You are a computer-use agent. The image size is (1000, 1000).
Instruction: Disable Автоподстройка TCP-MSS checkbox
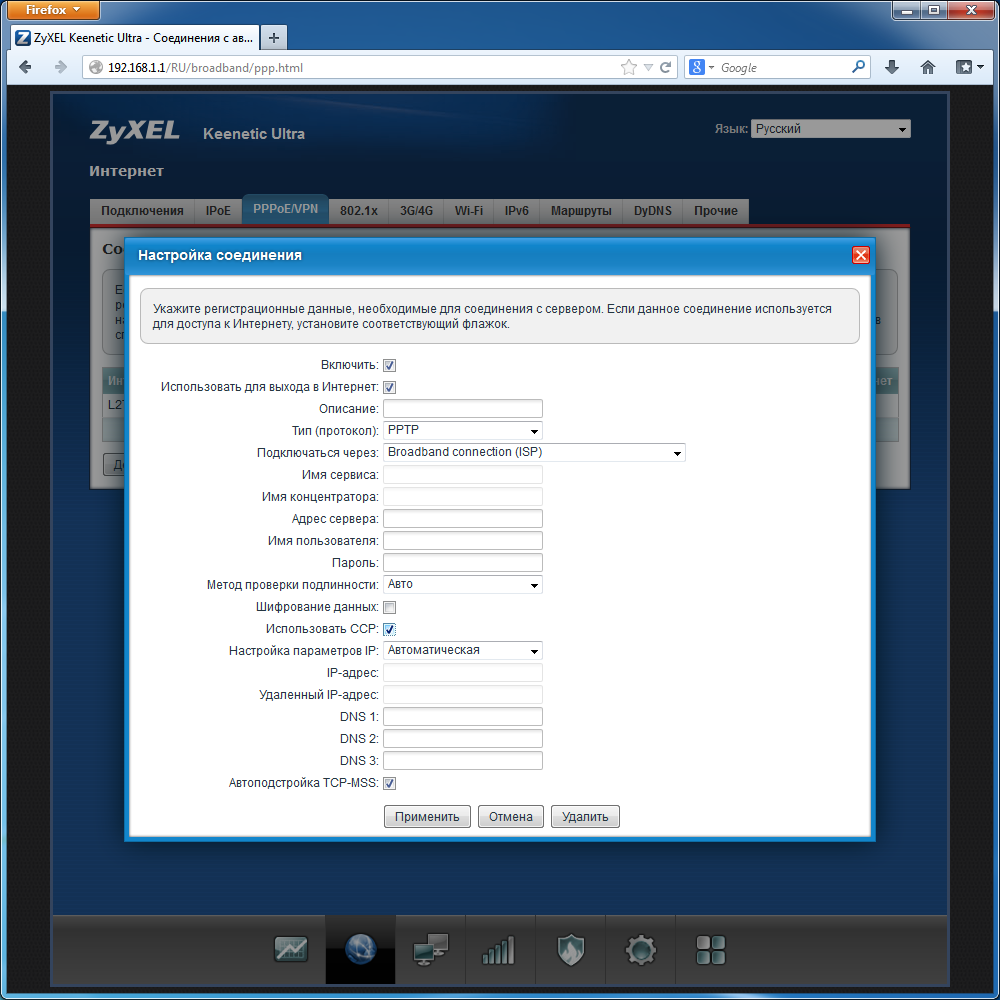coord(390,783)
